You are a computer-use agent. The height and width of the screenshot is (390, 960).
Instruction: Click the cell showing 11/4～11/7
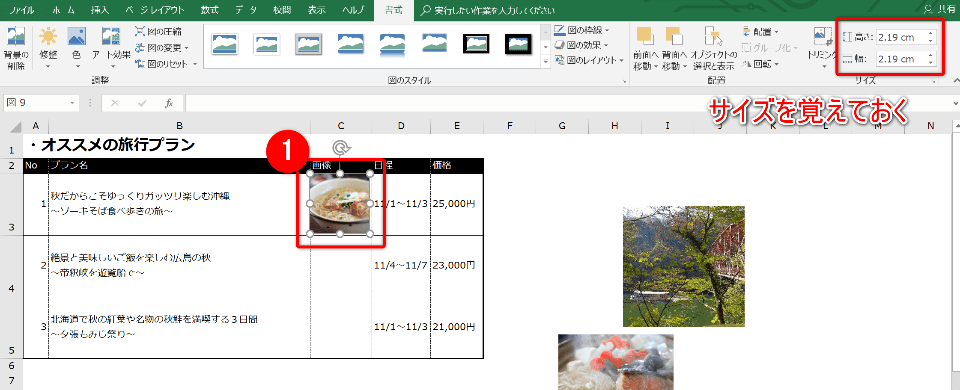coord(400,265)
